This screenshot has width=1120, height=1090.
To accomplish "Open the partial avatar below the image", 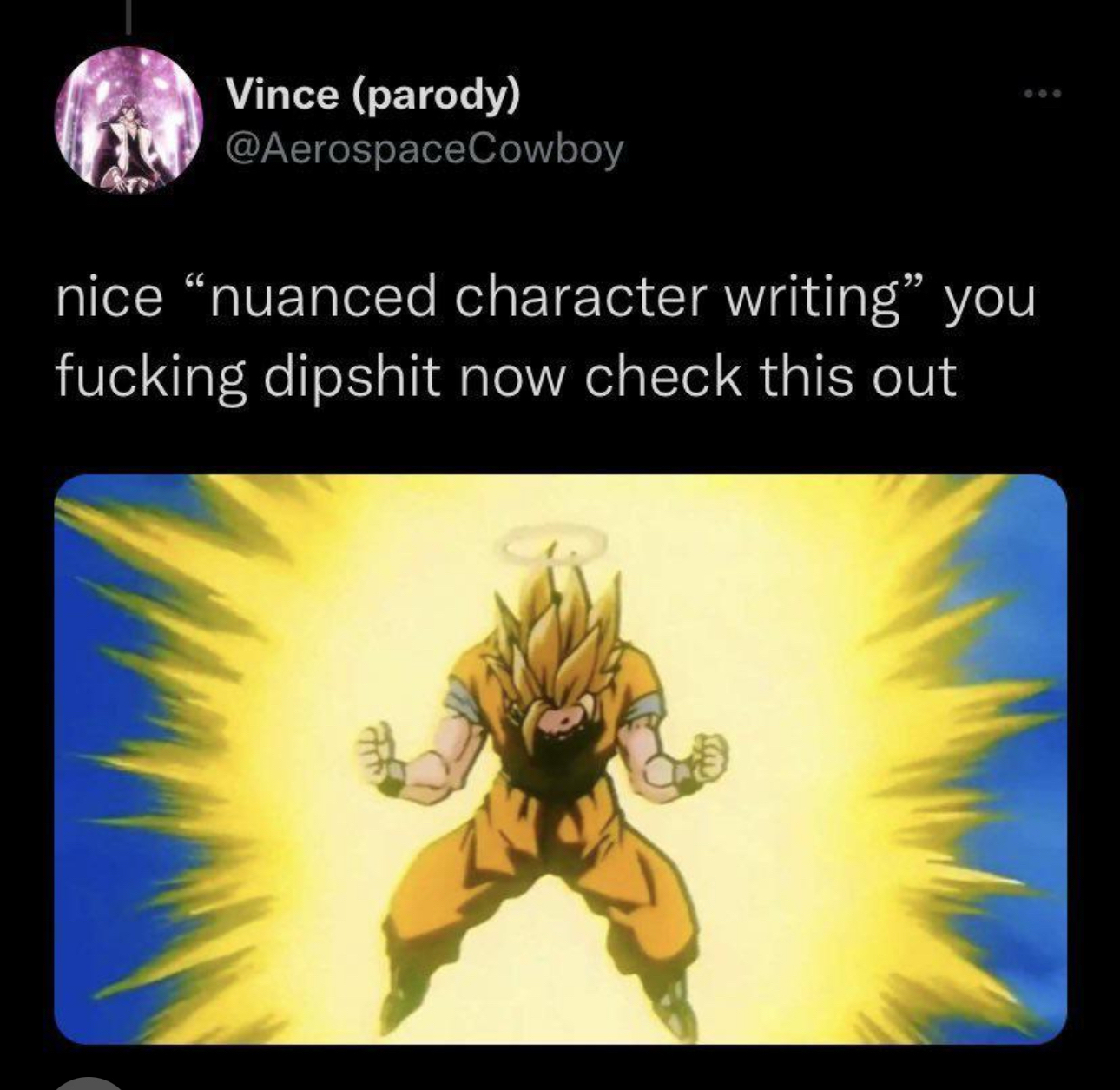I will 89,1084.
